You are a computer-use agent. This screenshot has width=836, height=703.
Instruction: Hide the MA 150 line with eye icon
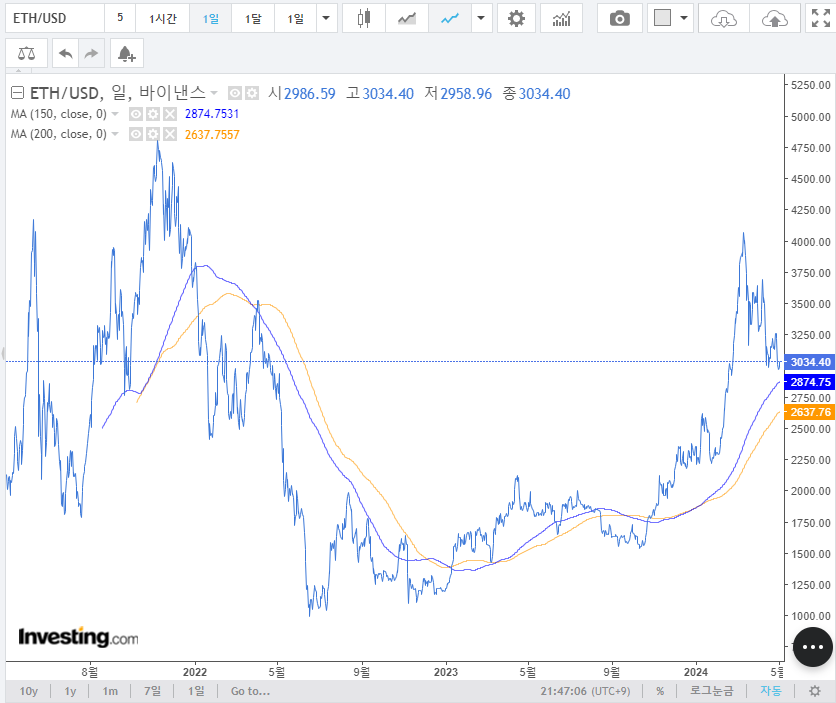136,114
